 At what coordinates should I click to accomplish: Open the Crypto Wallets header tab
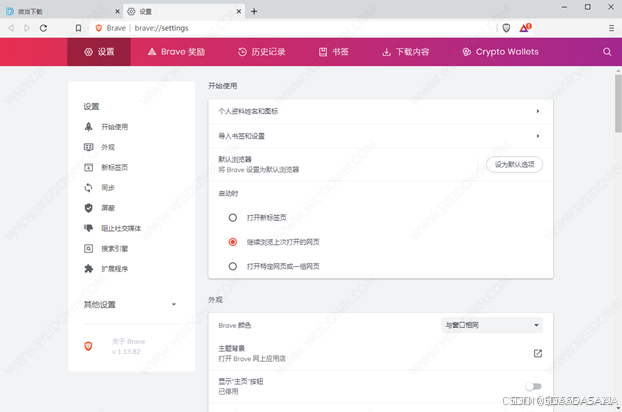(x=501, y=52)
